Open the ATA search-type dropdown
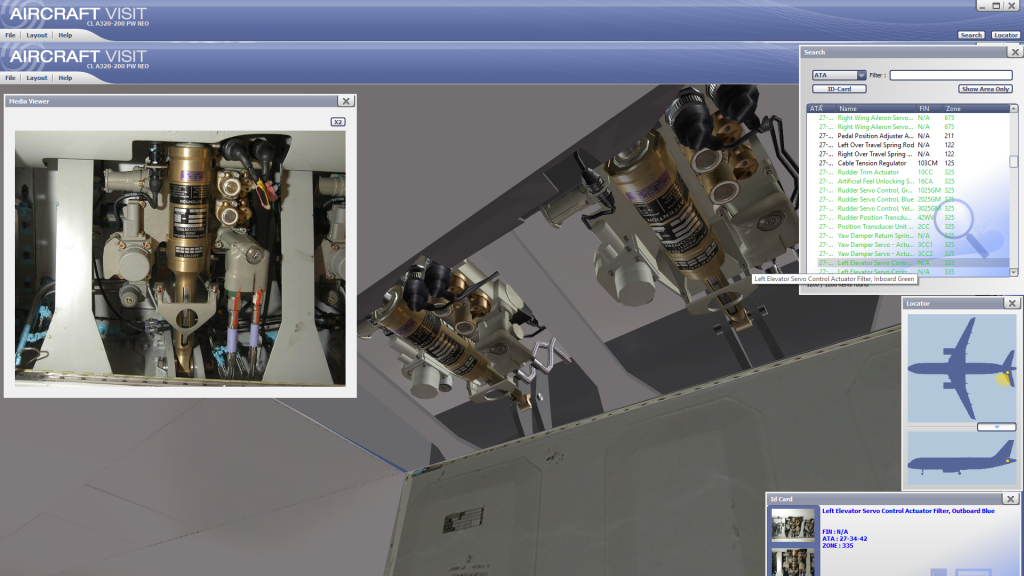This screenshot has width=1024, height=576. point(839,75)
